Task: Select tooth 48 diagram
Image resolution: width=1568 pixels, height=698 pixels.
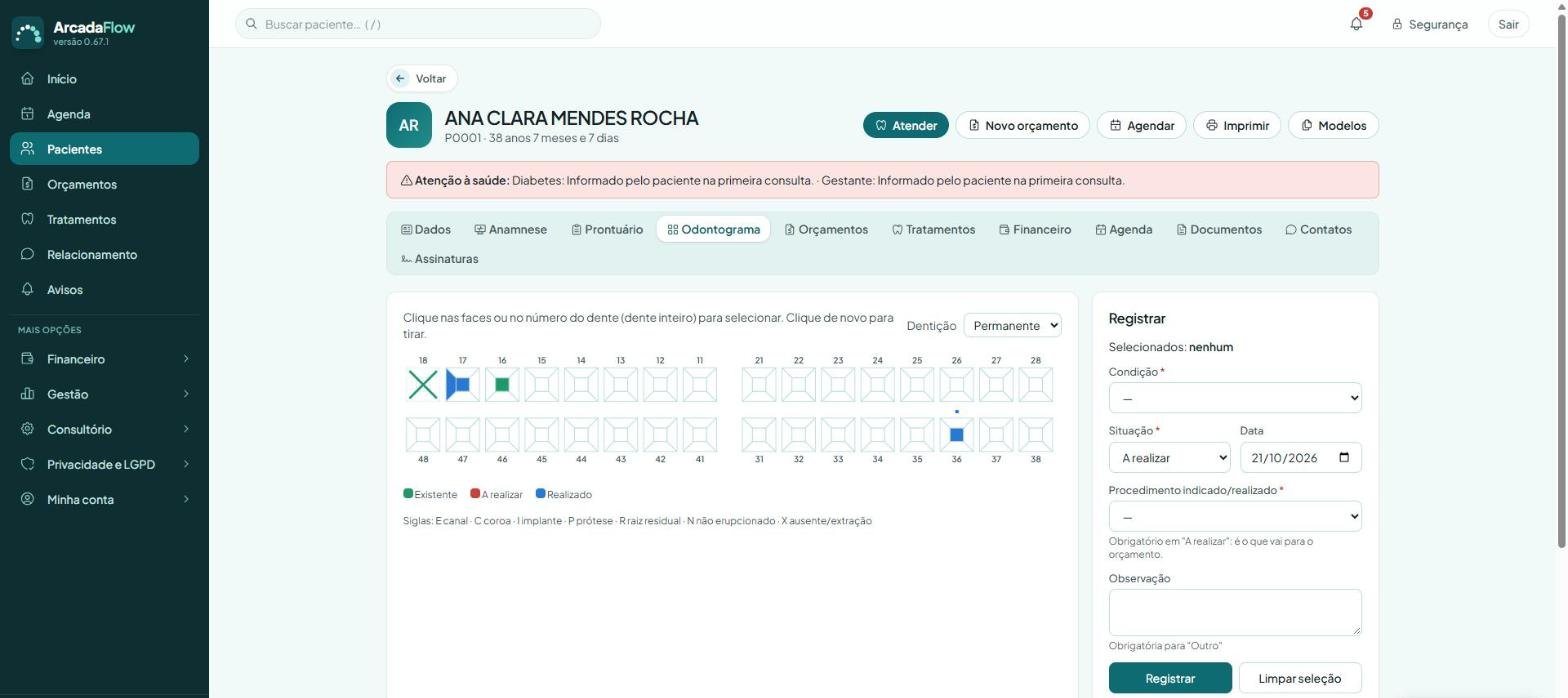Action: (x=423, y=435)
